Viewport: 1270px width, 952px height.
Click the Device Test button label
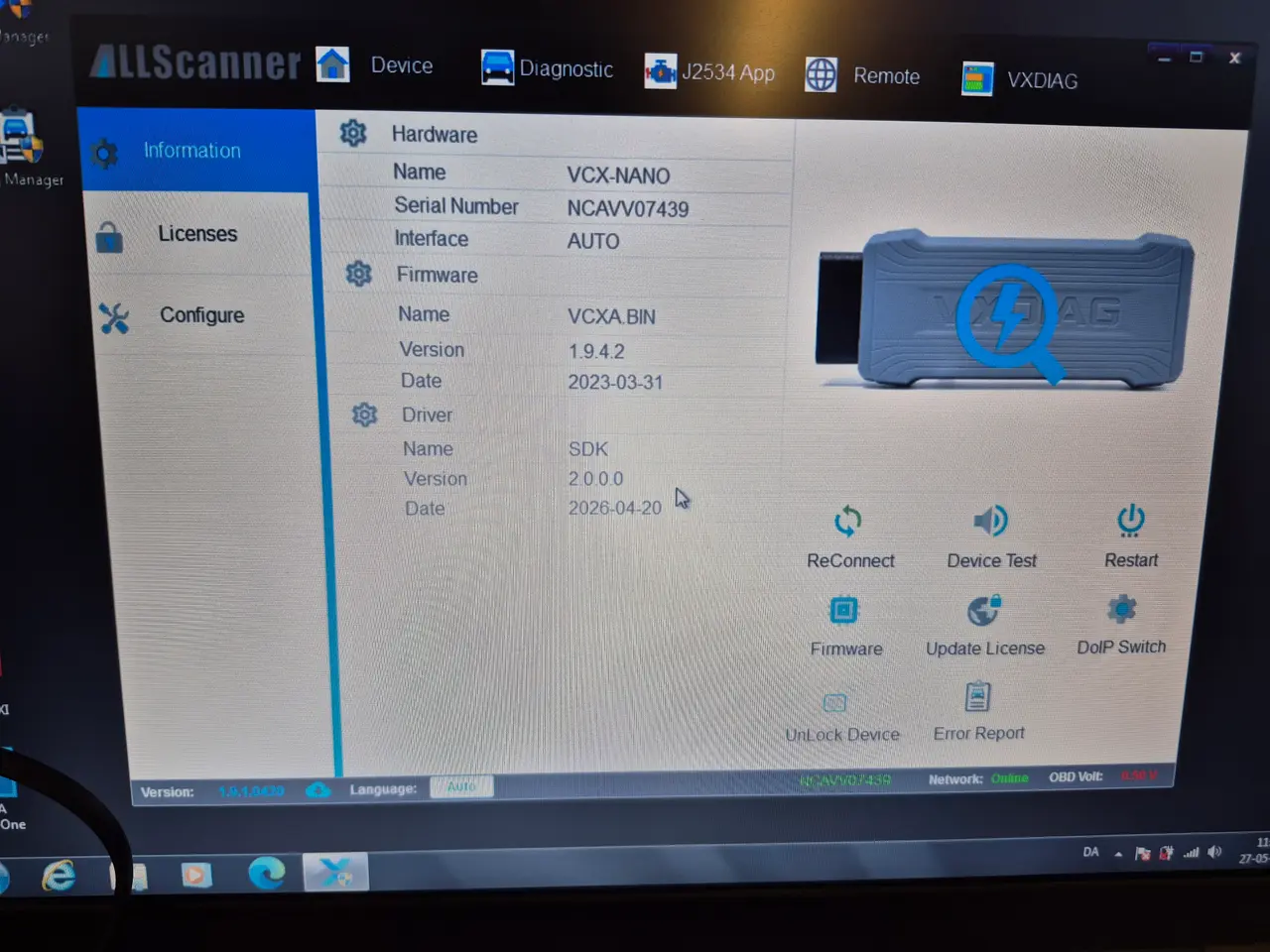tap(991, 561)
